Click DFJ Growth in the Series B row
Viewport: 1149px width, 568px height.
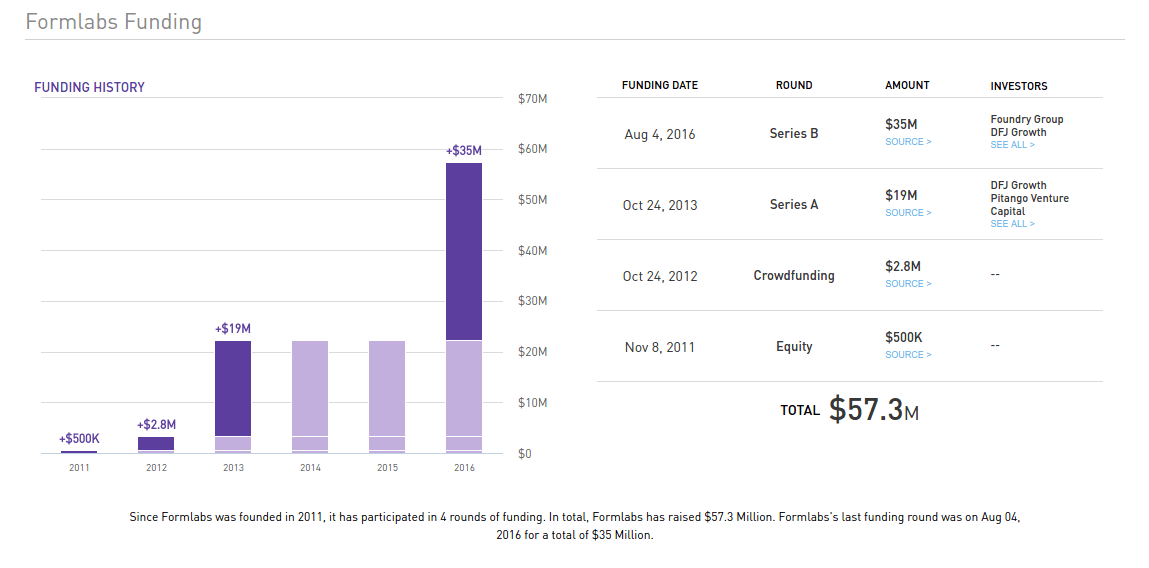click(x=1018, y=133)
